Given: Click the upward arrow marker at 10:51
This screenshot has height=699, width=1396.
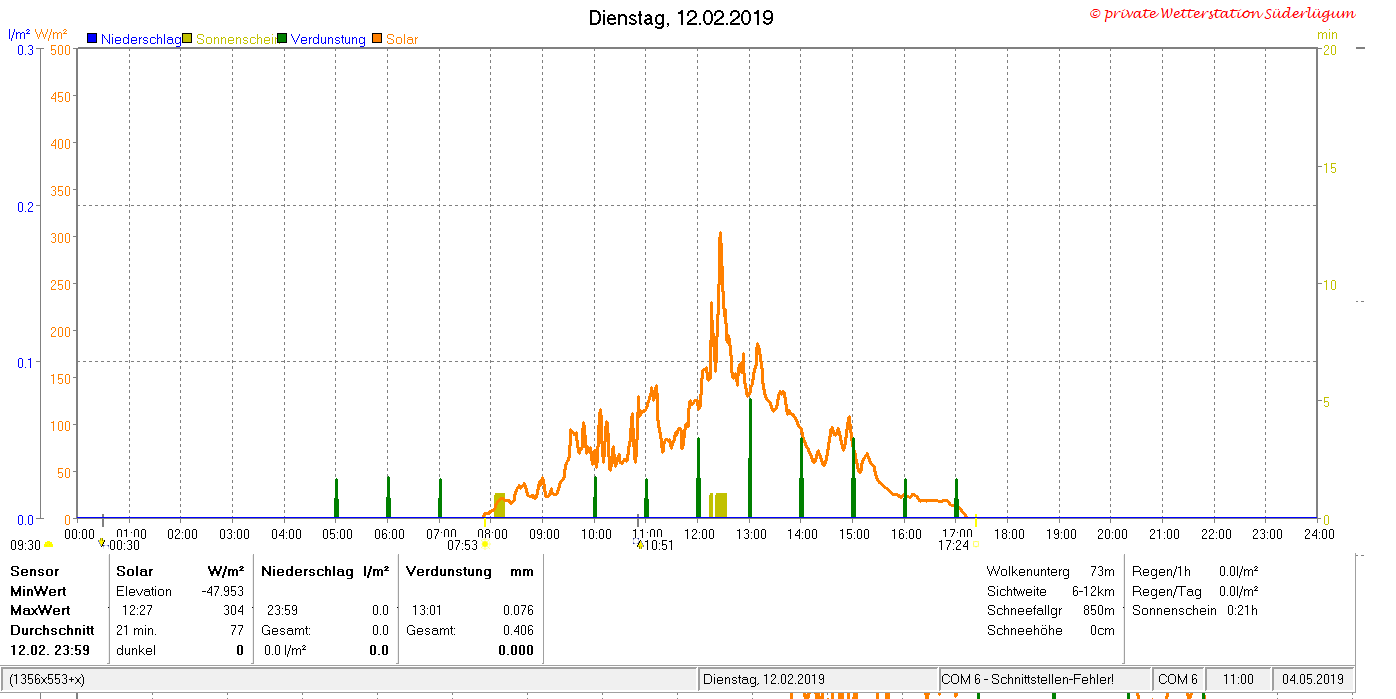Looking at the screenshot, I should (638, 544).
